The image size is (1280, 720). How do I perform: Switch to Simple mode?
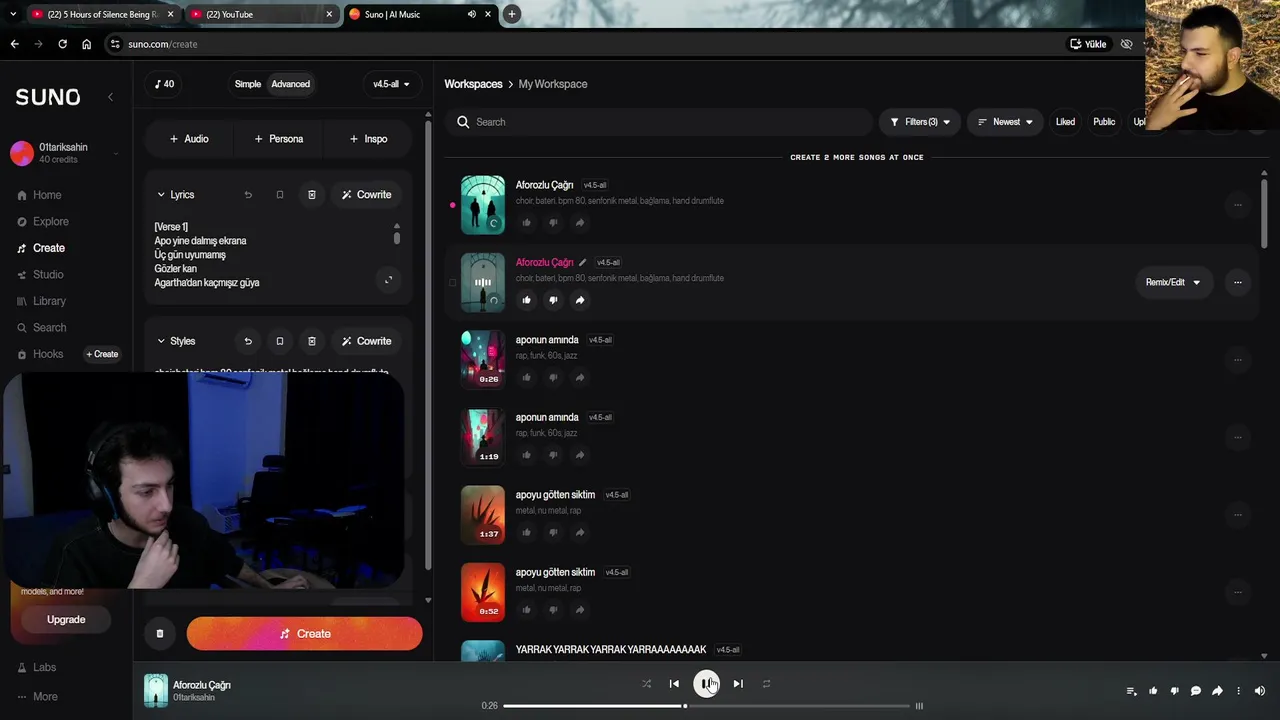click(248, 84)
